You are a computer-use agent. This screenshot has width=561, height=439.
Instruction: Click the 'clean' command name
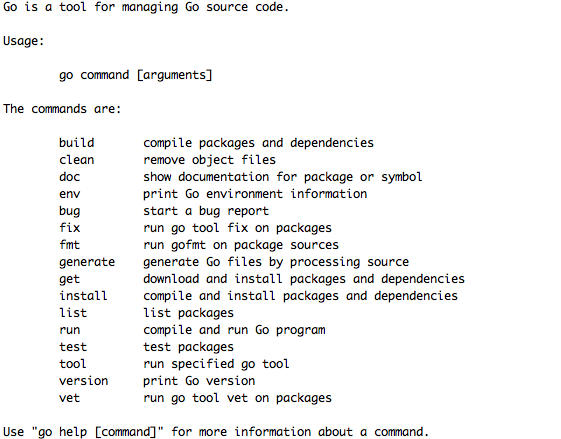[77, 160]
